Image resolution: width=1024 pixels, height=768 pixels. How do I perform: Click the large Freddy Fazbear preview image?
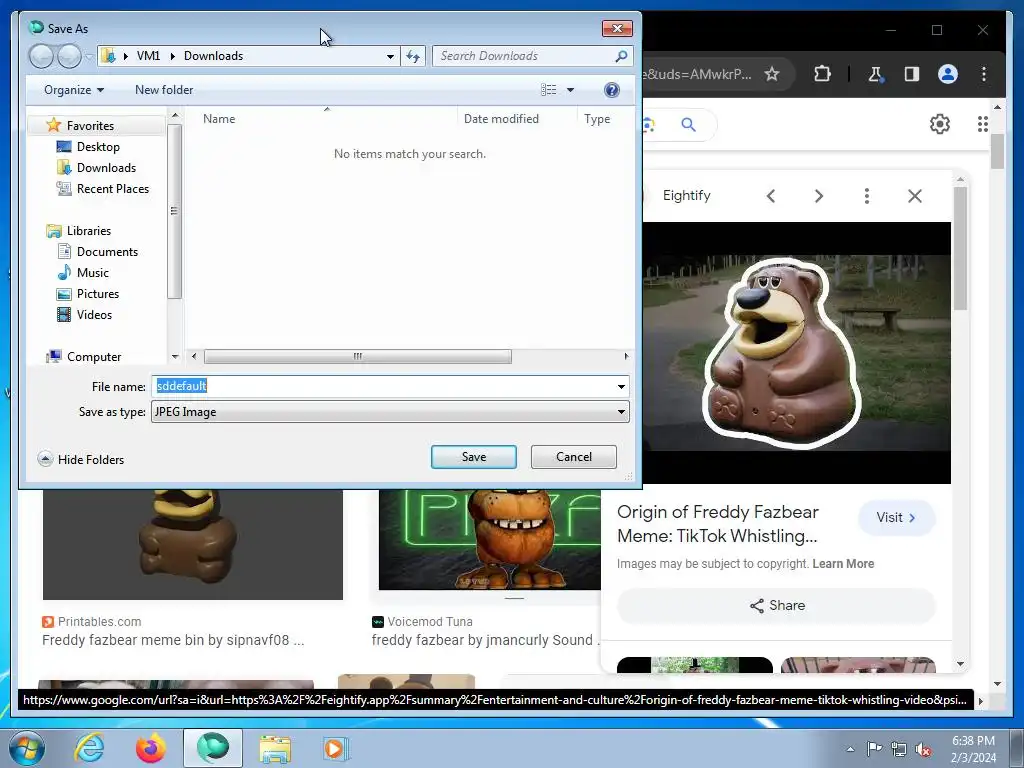[796, 353]
